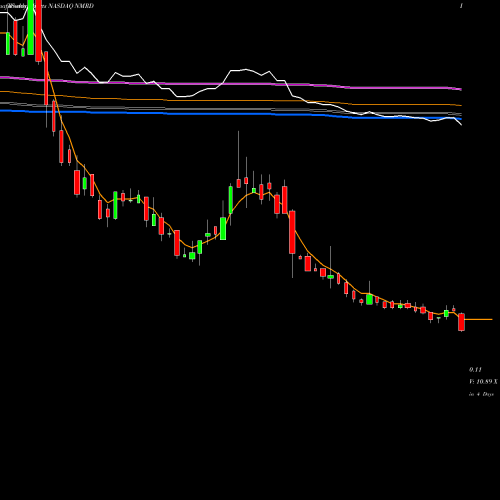This screenshot has width=500, height=500.
Task: Click the 'in 4 Days' label
Action: pos(481,394)
